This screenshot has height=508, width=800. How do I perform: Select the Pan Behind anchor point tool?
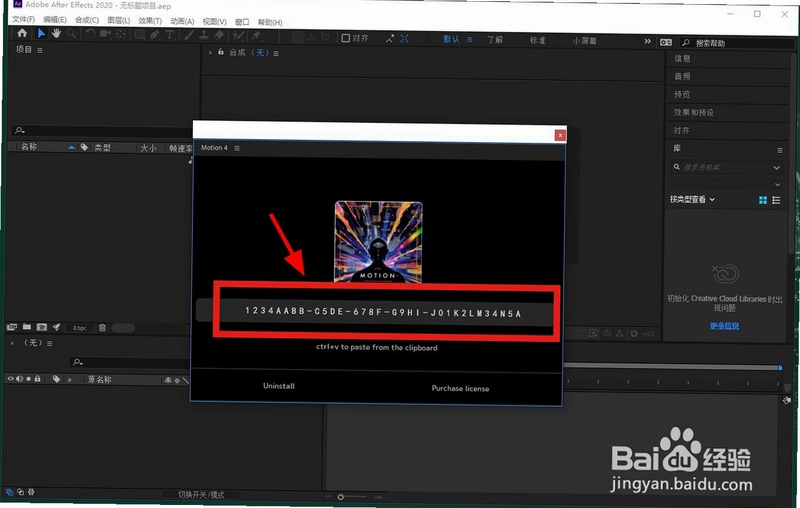coord(121,34)
